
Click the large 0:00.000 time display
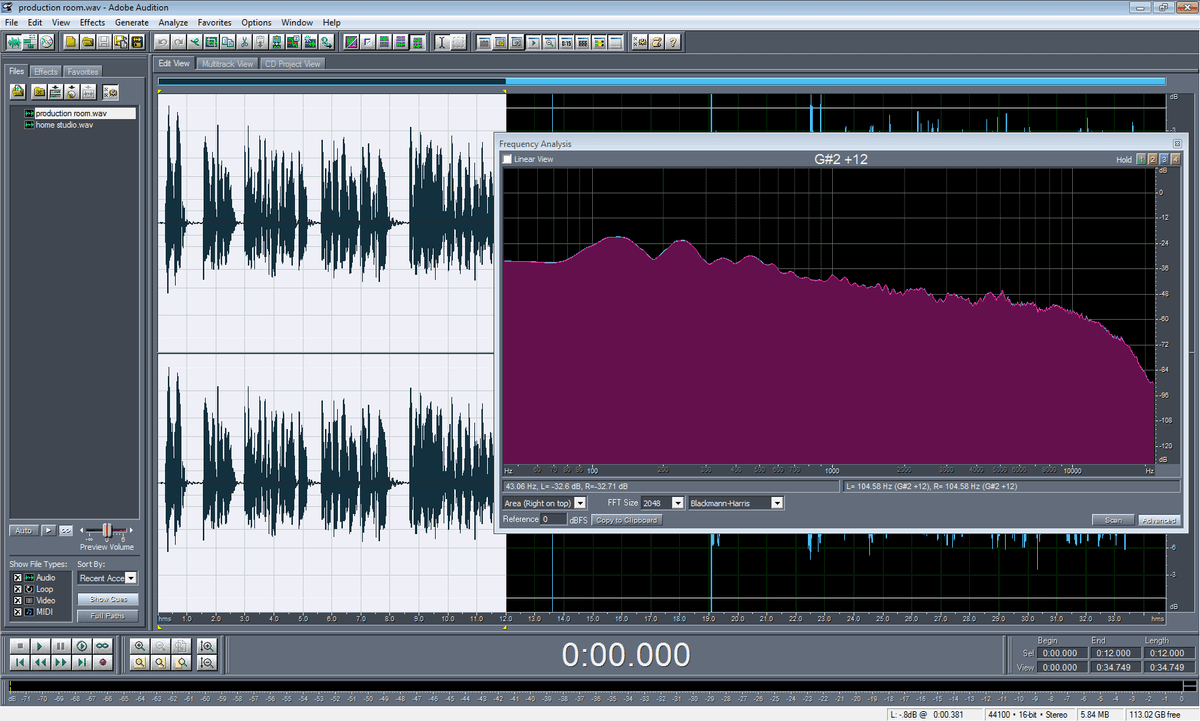coord(626,655)
